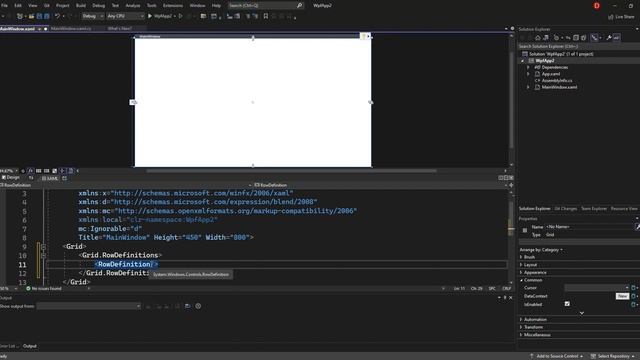Click the search magnifier icon in title bar
The width and height of the screenshot is (640, 360).
pyautogui.click(x=299, y=6)
